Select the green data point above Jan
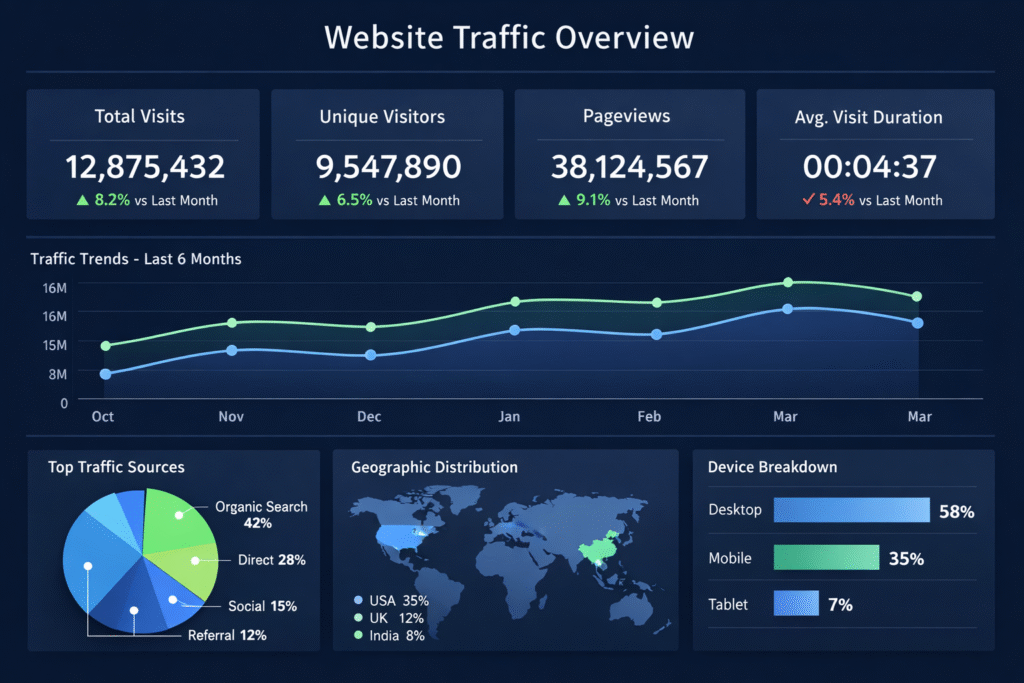The width and height of the screenshot is (1024, 683). [515, 302]
